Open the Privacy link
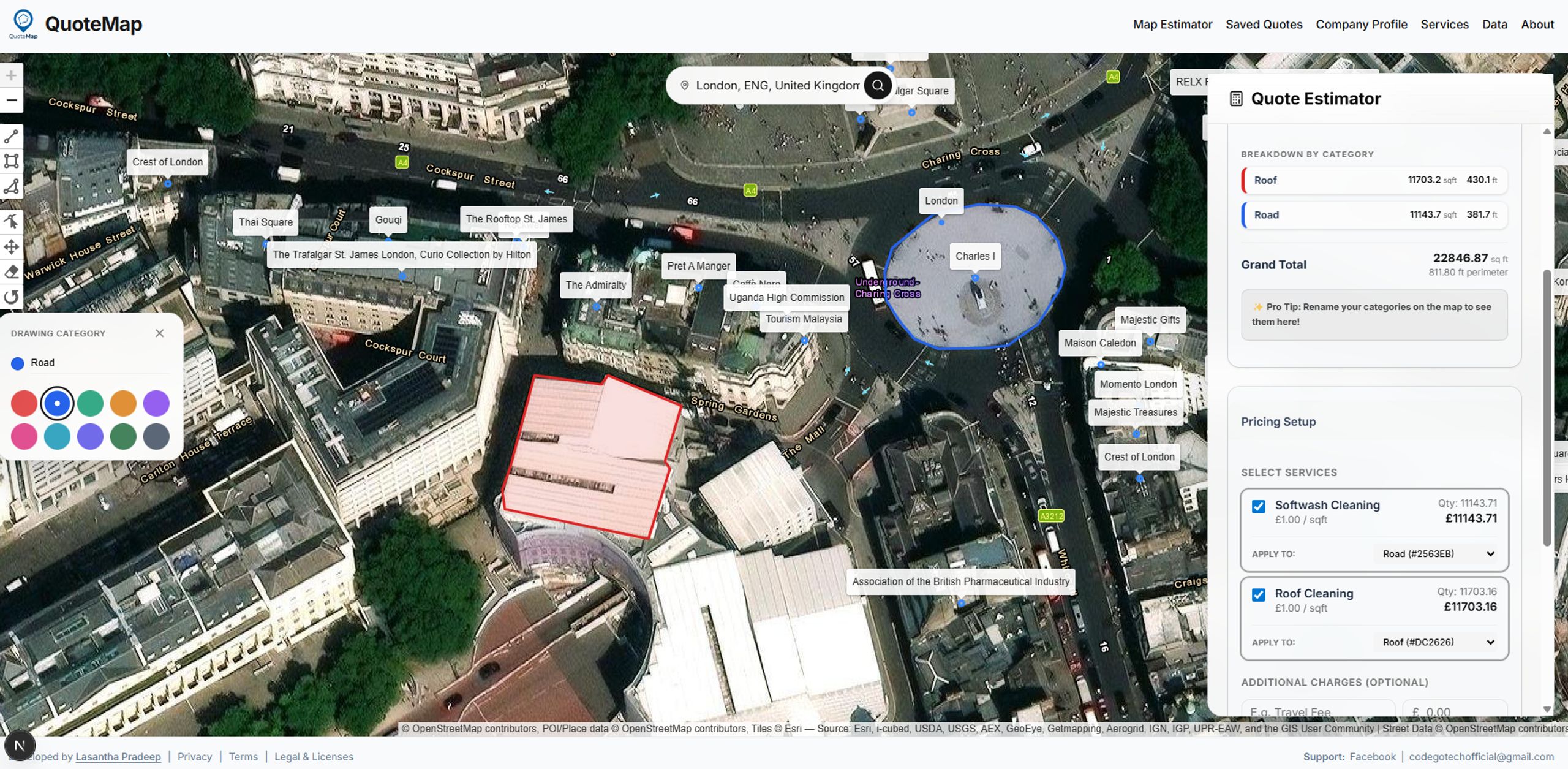 coord(195,757)
